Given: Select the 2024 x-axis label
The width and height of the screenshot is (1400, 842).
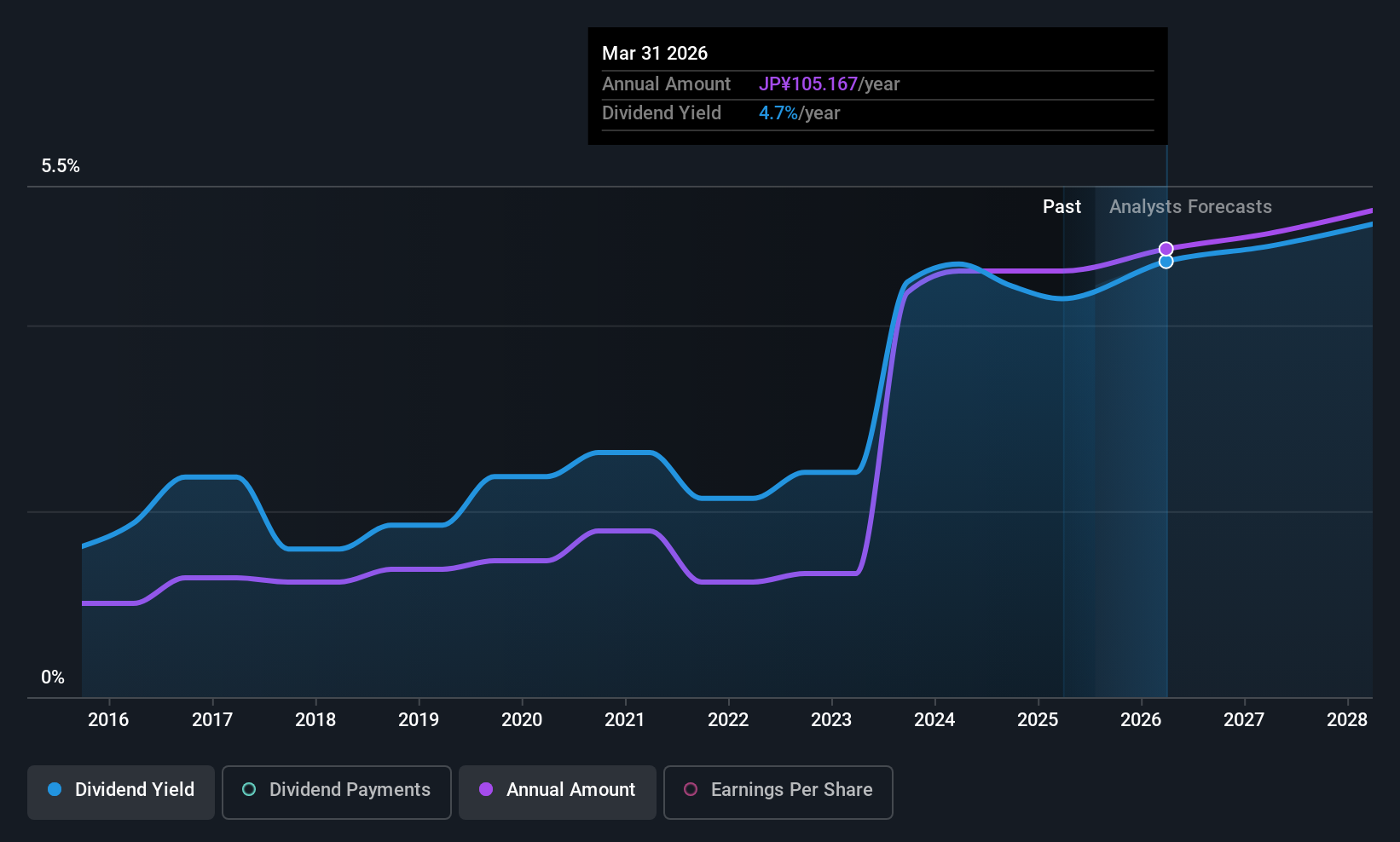Looking at the screenshot, I should tap(934, 719).
